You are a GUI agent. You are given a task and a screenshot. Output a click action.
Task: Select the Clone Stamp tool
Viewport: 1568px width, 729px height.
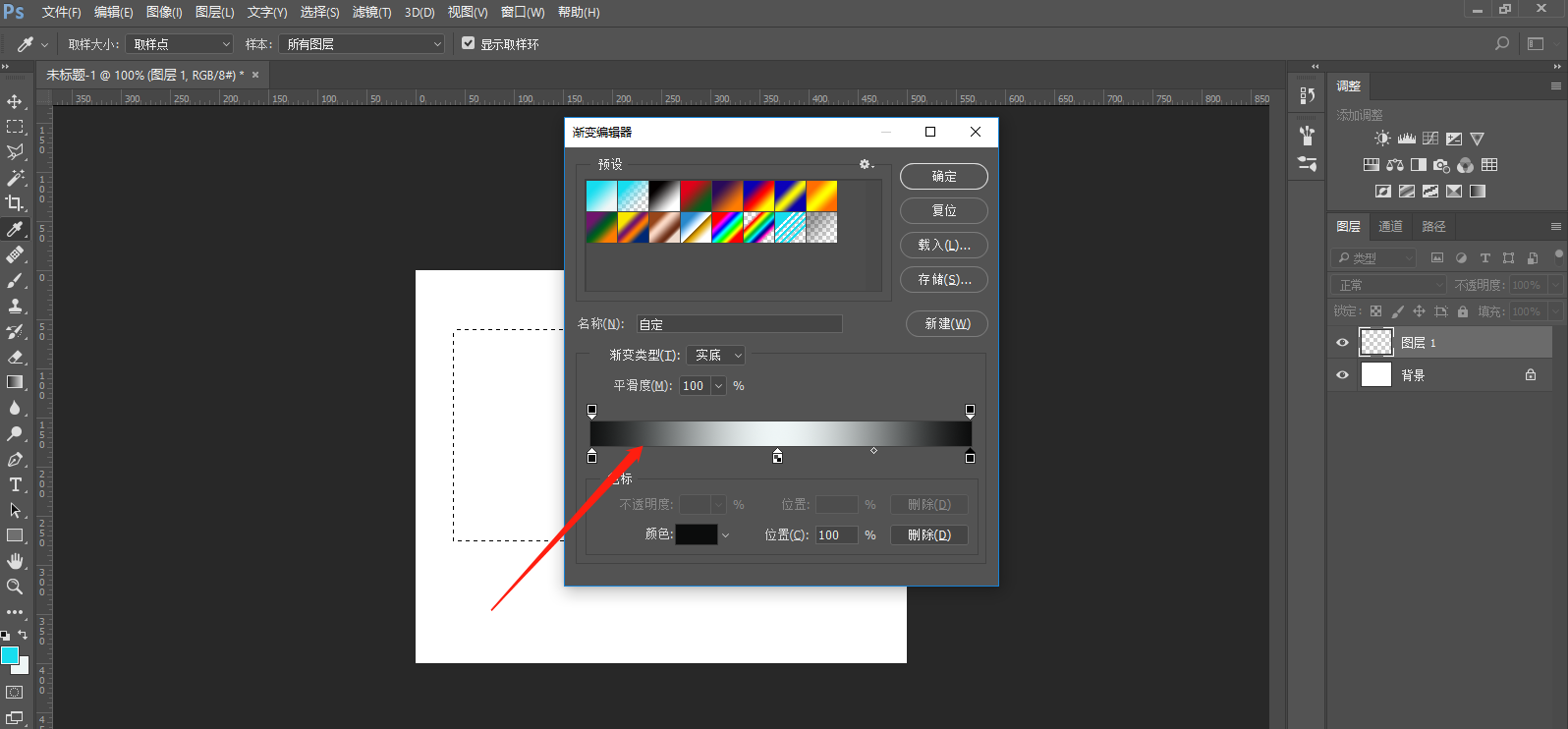point(15,306)
